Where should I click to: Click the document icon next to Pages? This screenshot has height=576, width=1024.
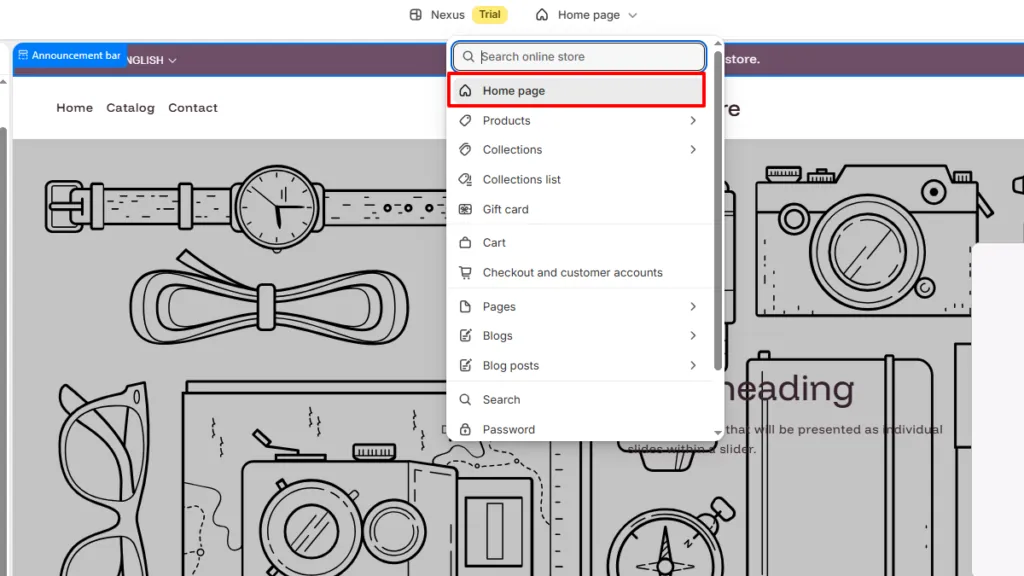(465, 306)
